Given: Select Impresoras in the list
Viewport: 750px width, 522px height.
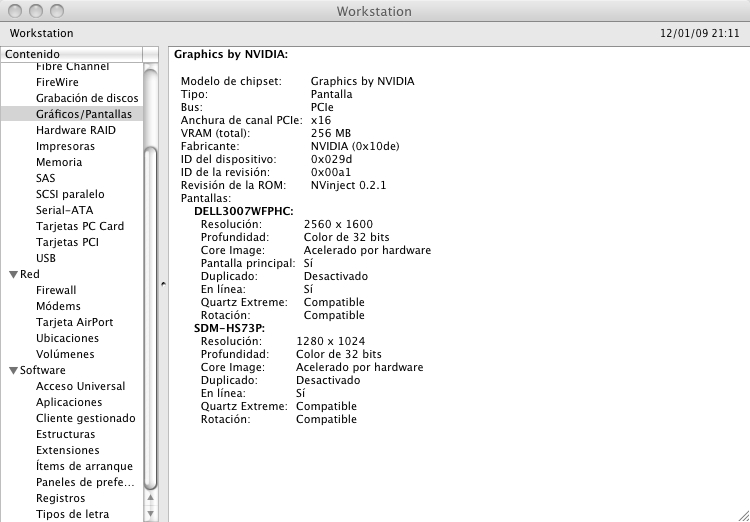Looking at the screenshot, I should (65, 146).
